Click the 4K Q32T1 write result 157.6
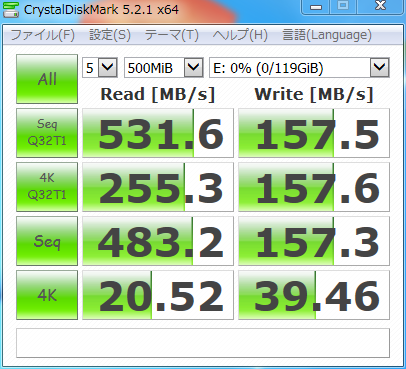Screen dimensions: 406x369 coord(314,187)
